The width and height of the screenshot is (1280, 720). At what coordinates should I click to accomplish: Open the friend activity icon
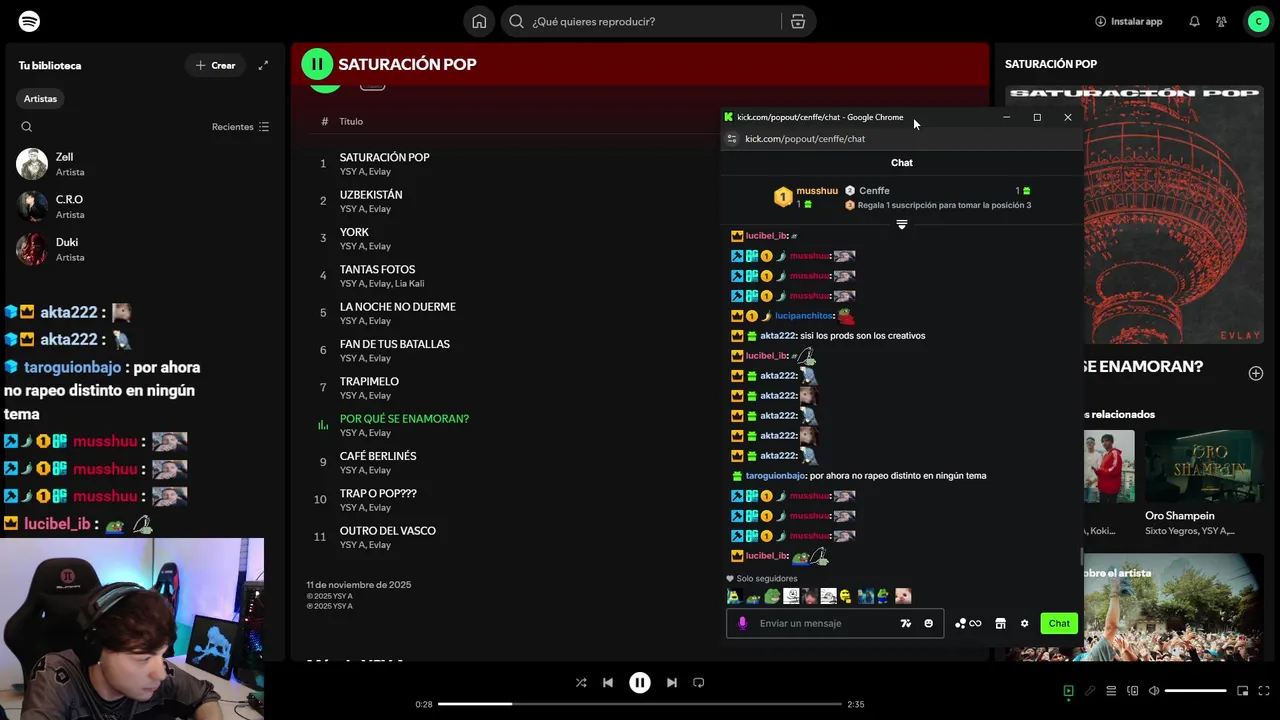(x=1221, y=21)
